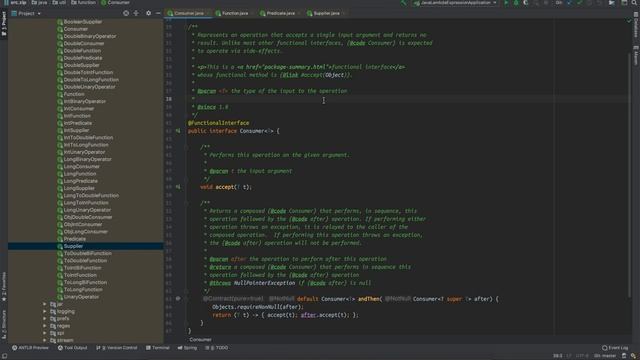This screenshot has width=640, height=360.
Task: Select the Supplier class in project tree
Action: point(73,246)
